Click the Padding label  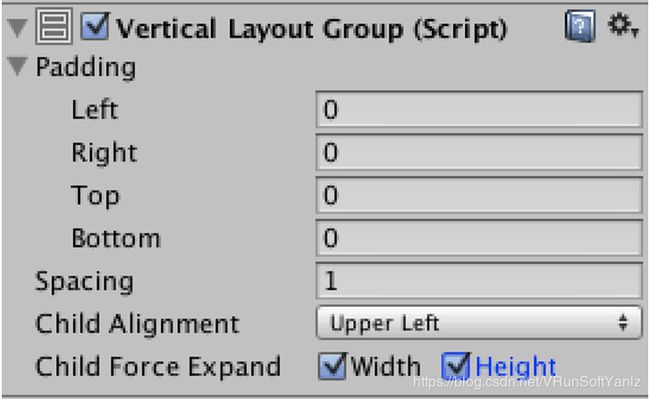click(86, 67)
